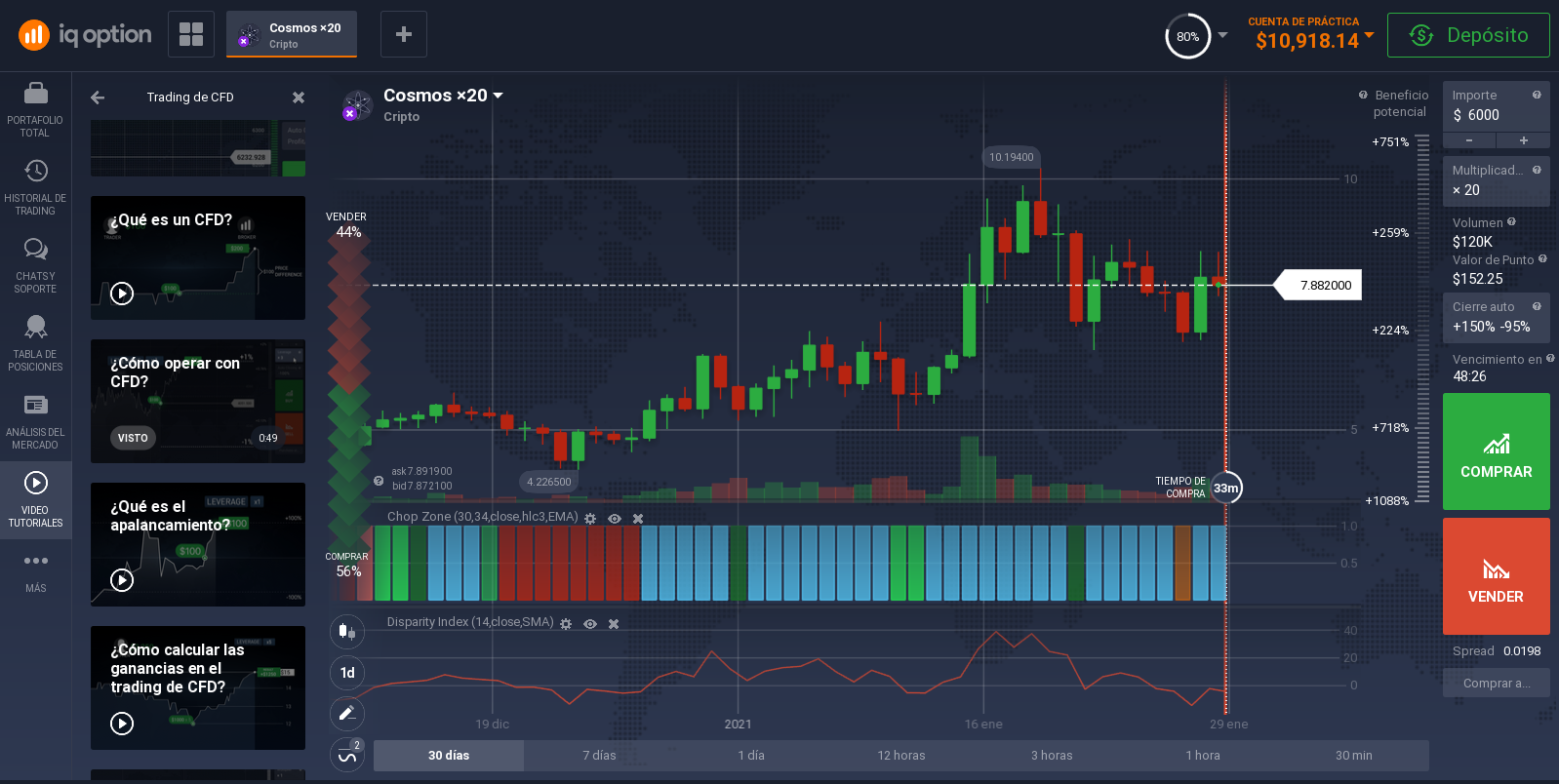
Task: Select the 1 día time range tab
Action: click(x=750, y=756)
